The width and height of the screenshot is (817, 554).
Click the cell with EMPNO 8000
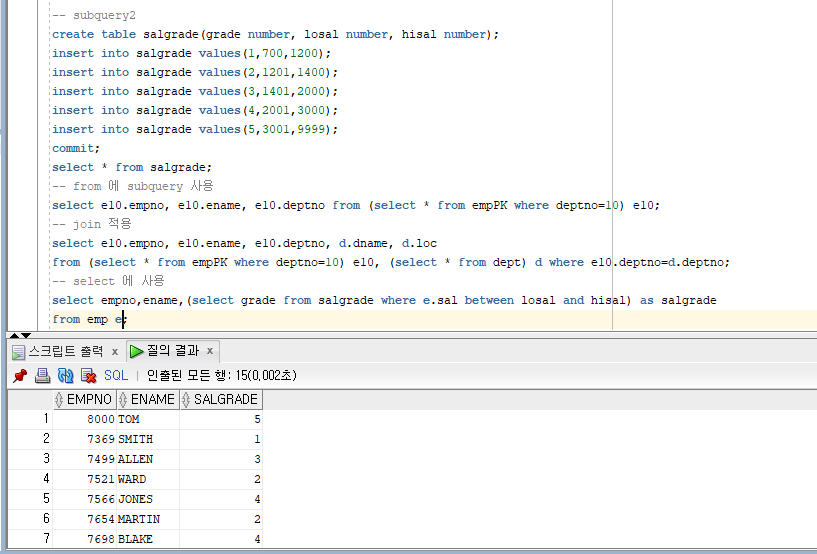[x=85, y=419]
